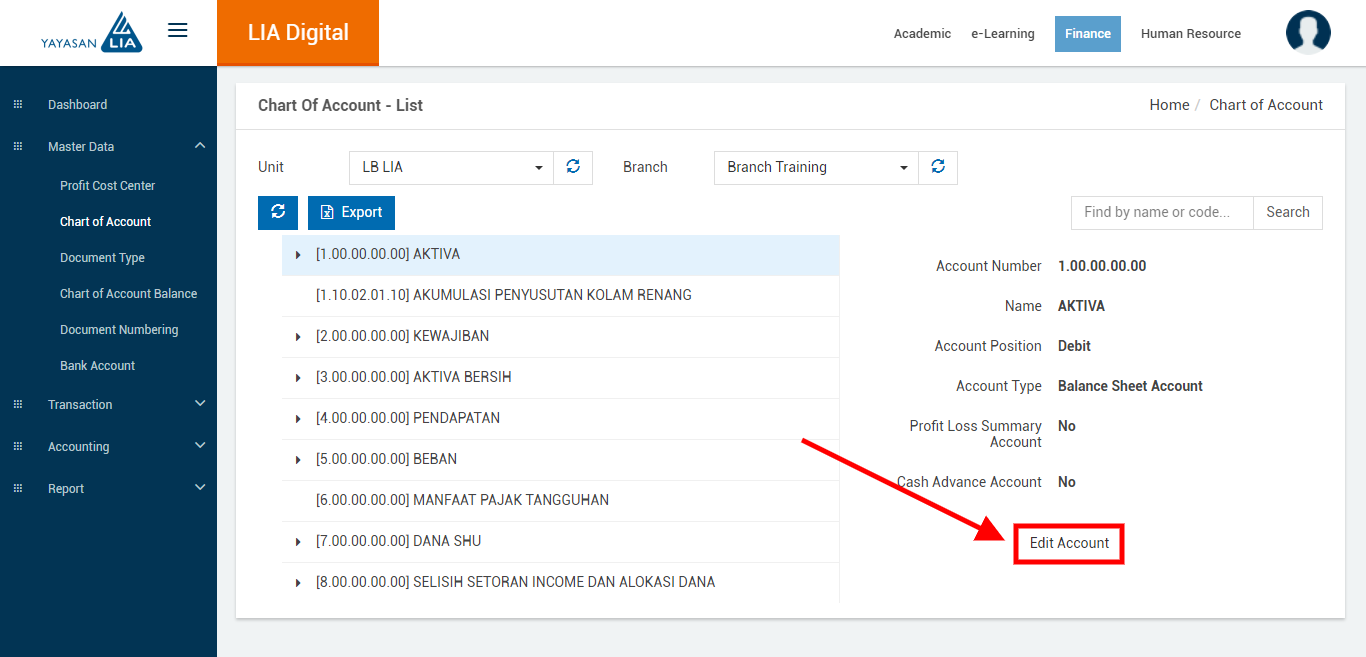Viewport: 1366px width, 657px height.
Task: Click the Dashboard grid icon in sidebar
Action: point(18,105)
